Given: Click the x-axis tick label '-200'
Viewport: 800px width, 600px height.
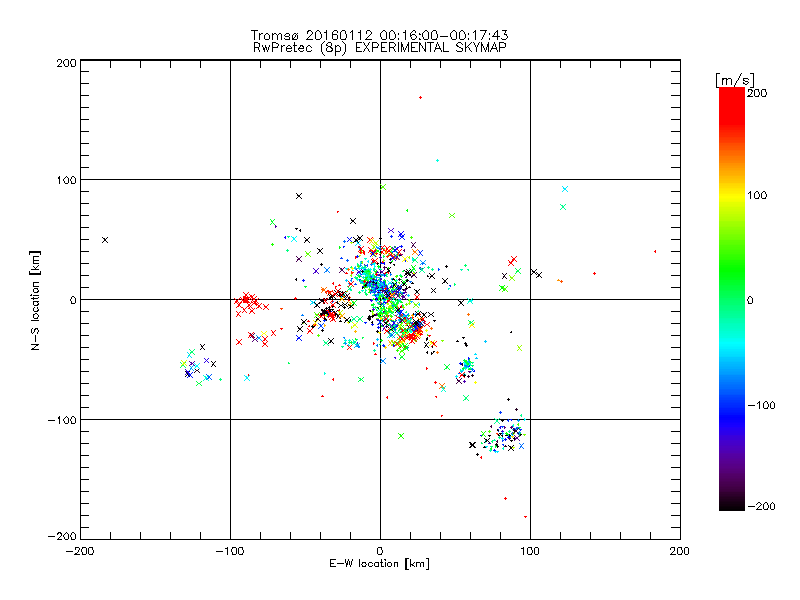Looking at the screenshot, I should 80,551.
